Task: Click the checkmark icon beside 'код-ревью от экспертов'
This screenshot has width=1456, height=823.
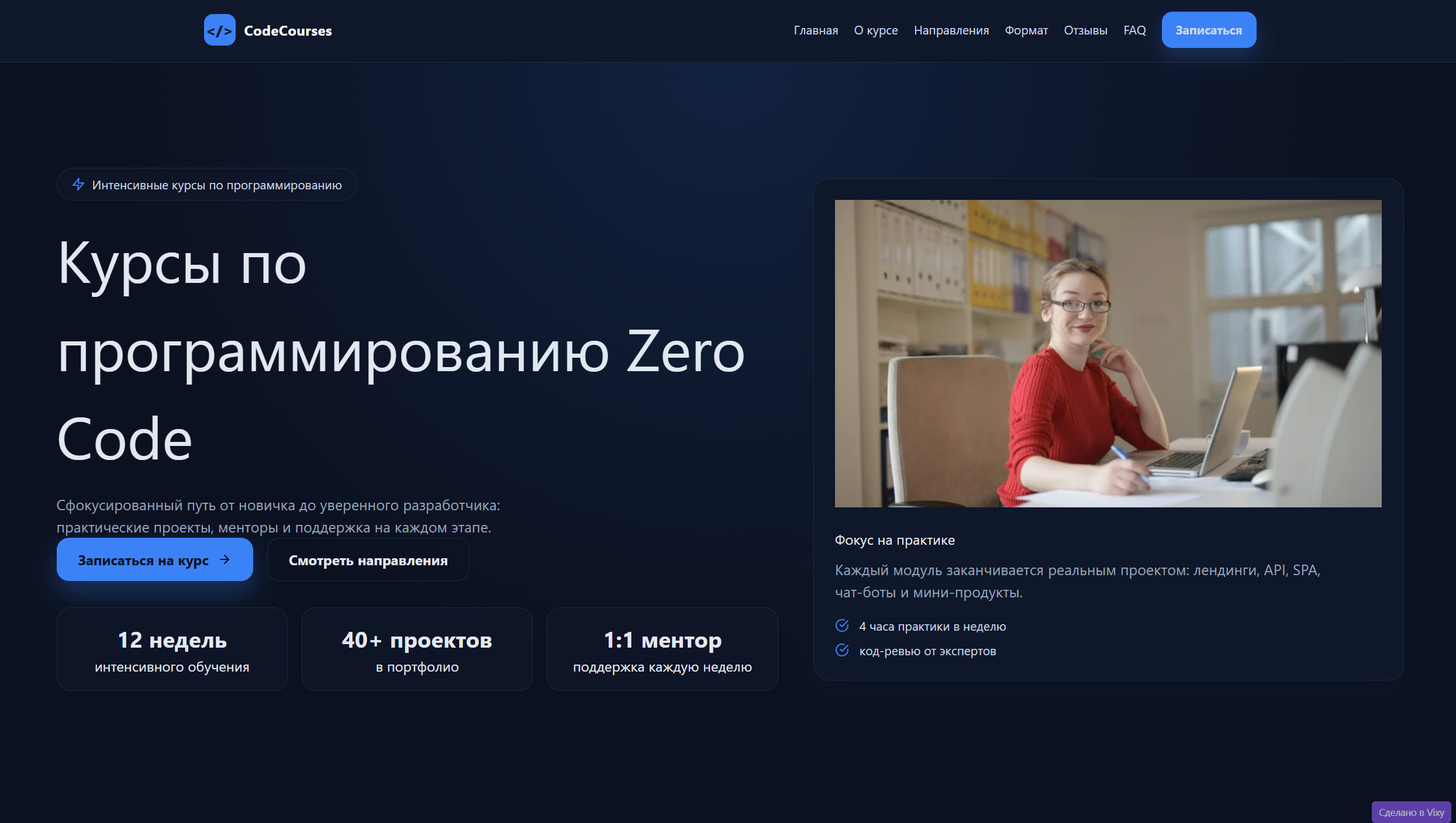Action: (842, 649)
